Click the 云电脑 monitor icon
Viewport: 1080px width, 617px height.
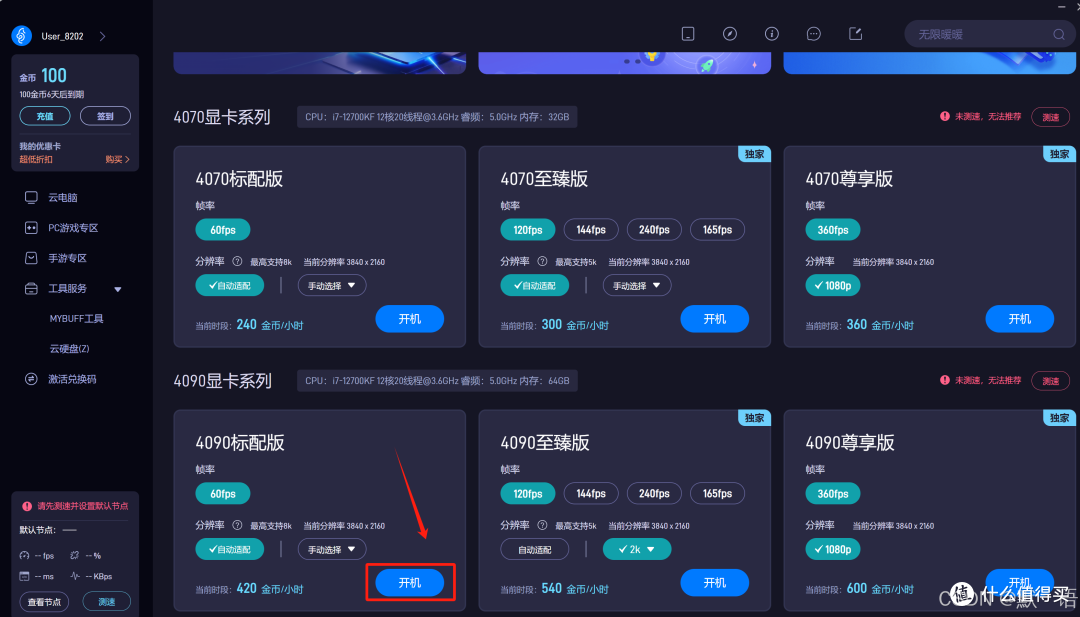pos(31,198)
